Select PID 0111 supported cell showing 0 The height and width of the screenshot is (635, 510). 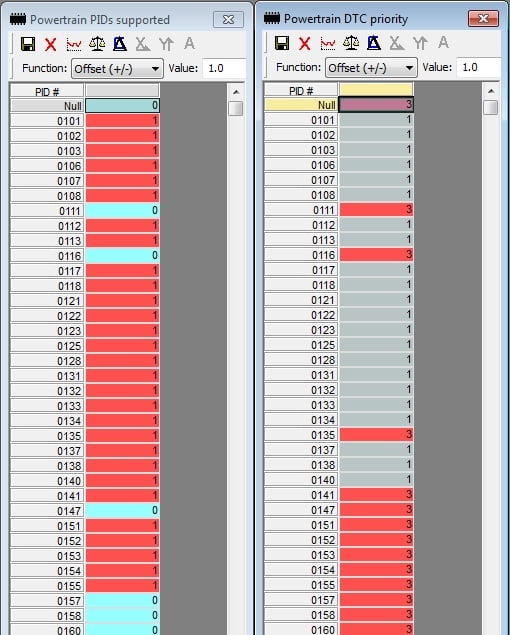[x=122, y=211]
